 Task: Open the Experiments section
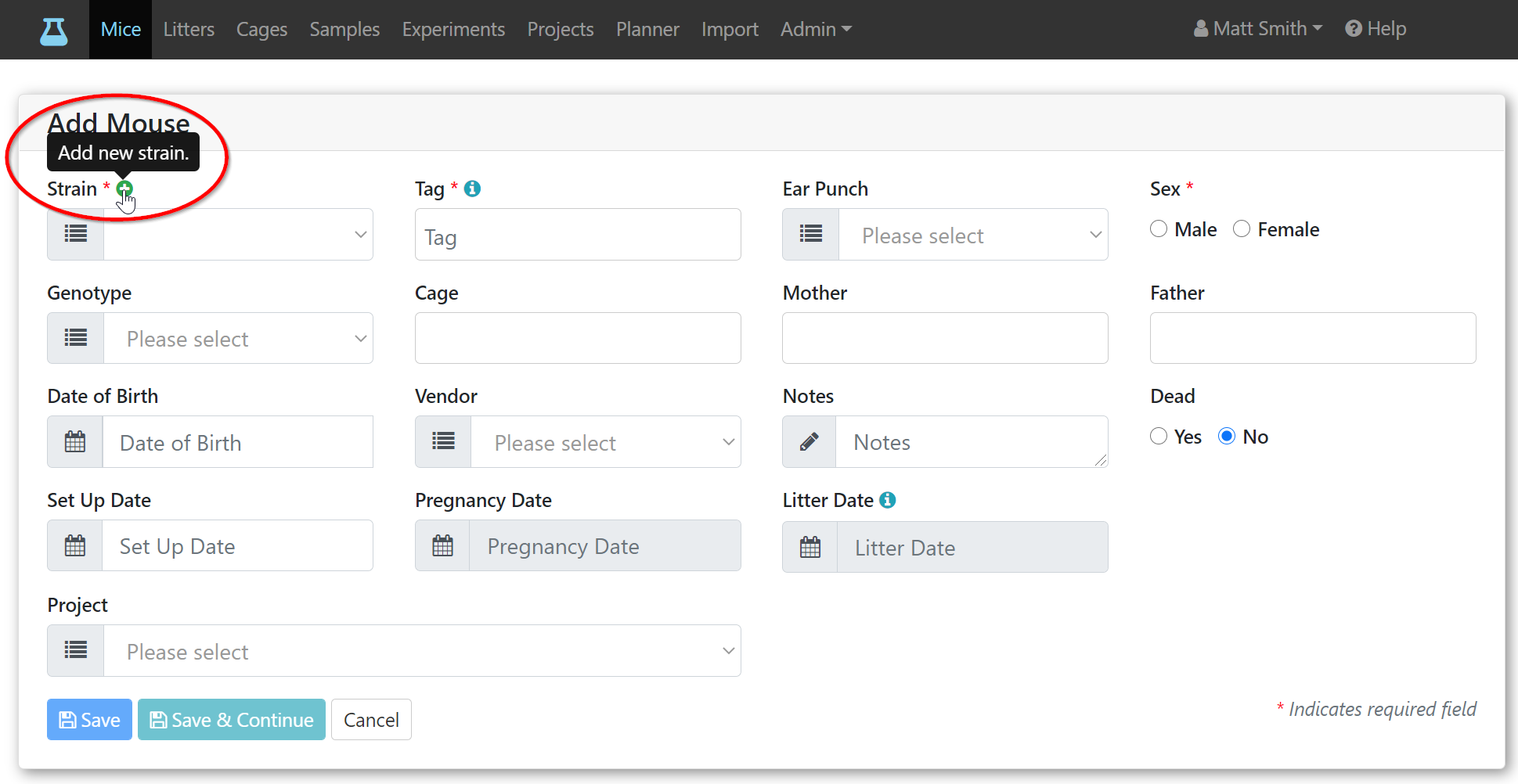pyautogui.click(x=453, y=29)
